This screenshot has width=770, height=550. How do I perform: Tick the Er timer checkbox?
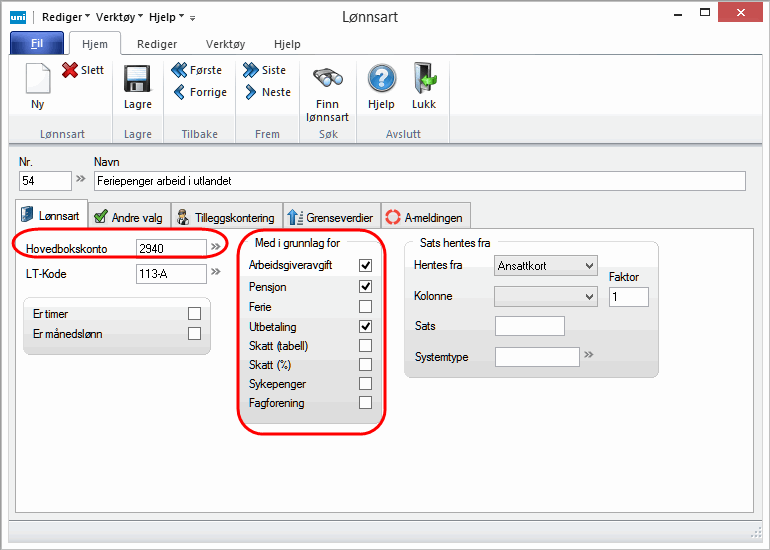point(194,314)
